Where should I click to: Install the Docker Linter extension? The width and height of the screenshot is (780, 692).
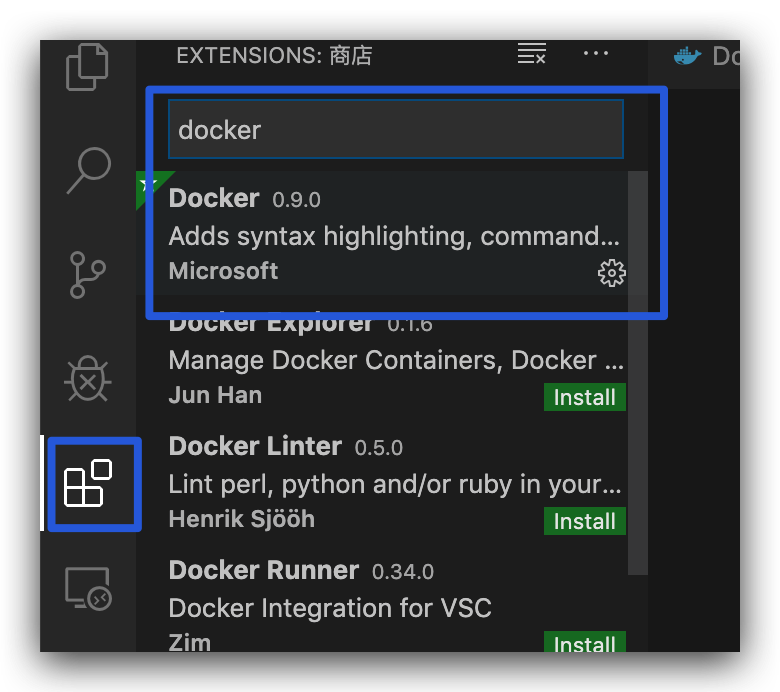point(585,521)
